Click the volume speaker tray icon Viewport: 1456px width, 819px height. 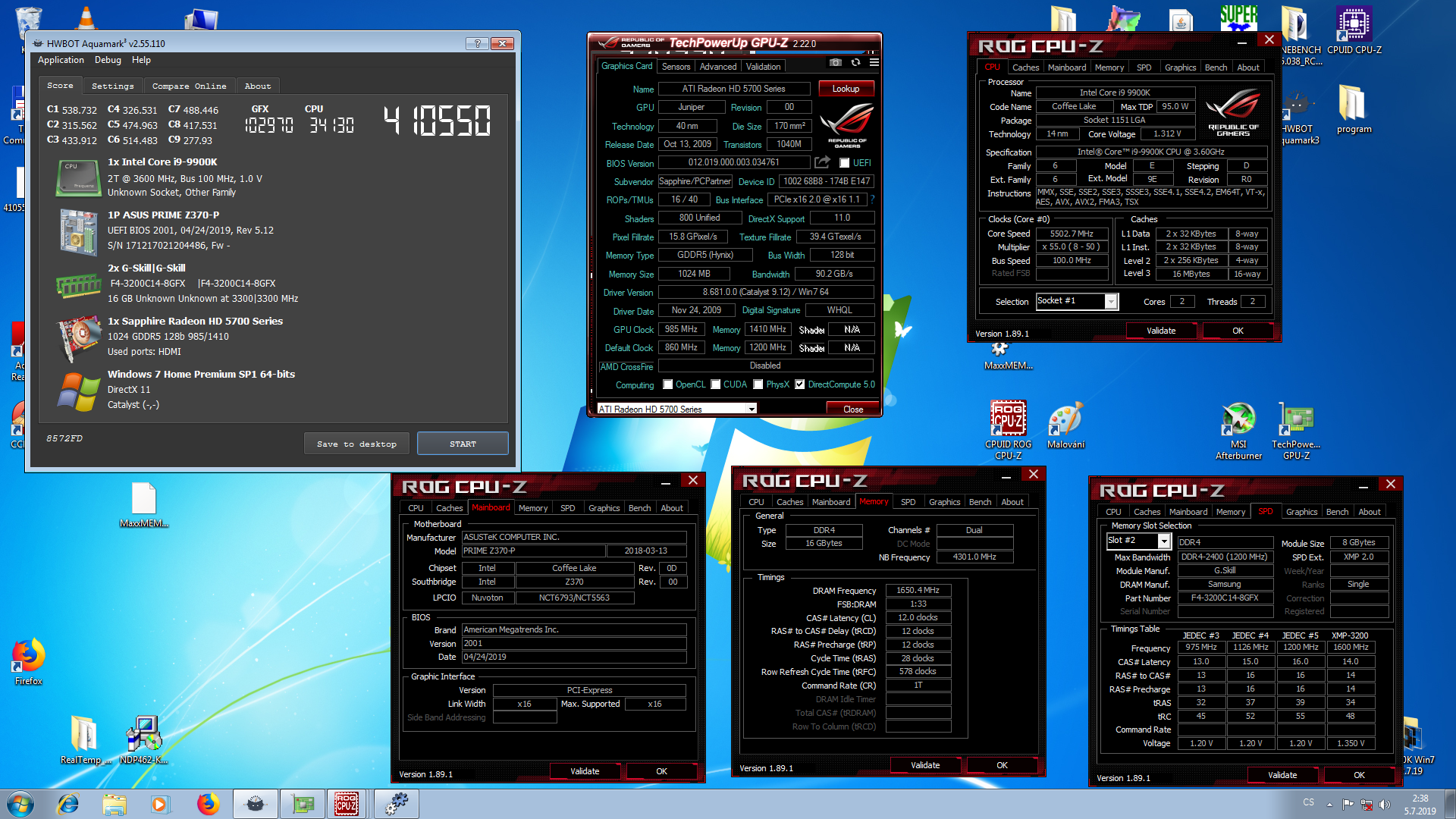click(1384, 805)
